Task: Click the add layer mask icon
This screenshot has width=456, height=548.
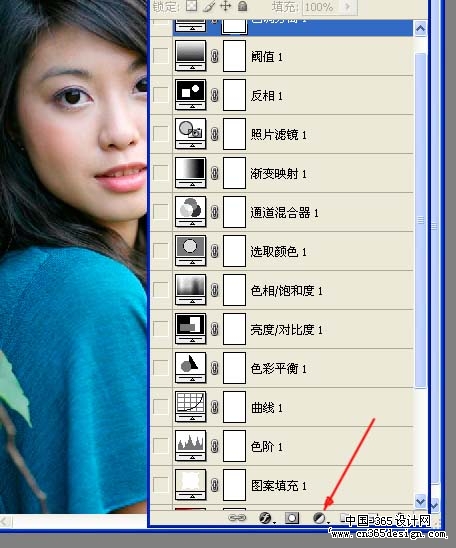Action: tap(292, 518)
